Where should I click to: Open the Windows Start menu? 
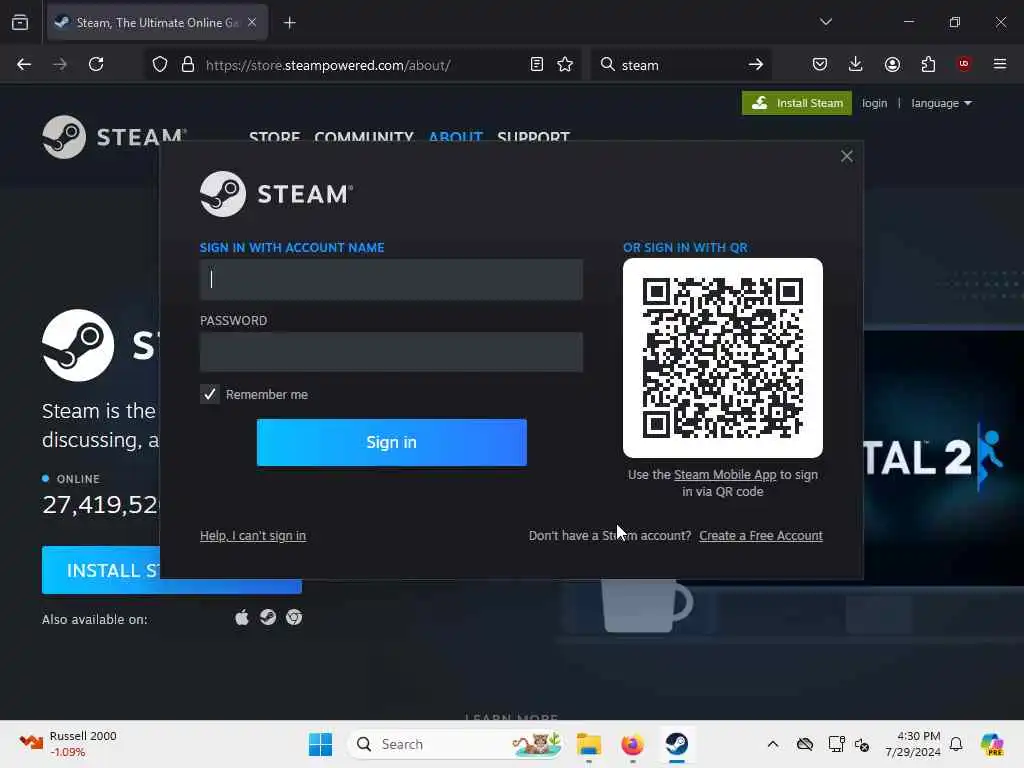coord(320,744)
